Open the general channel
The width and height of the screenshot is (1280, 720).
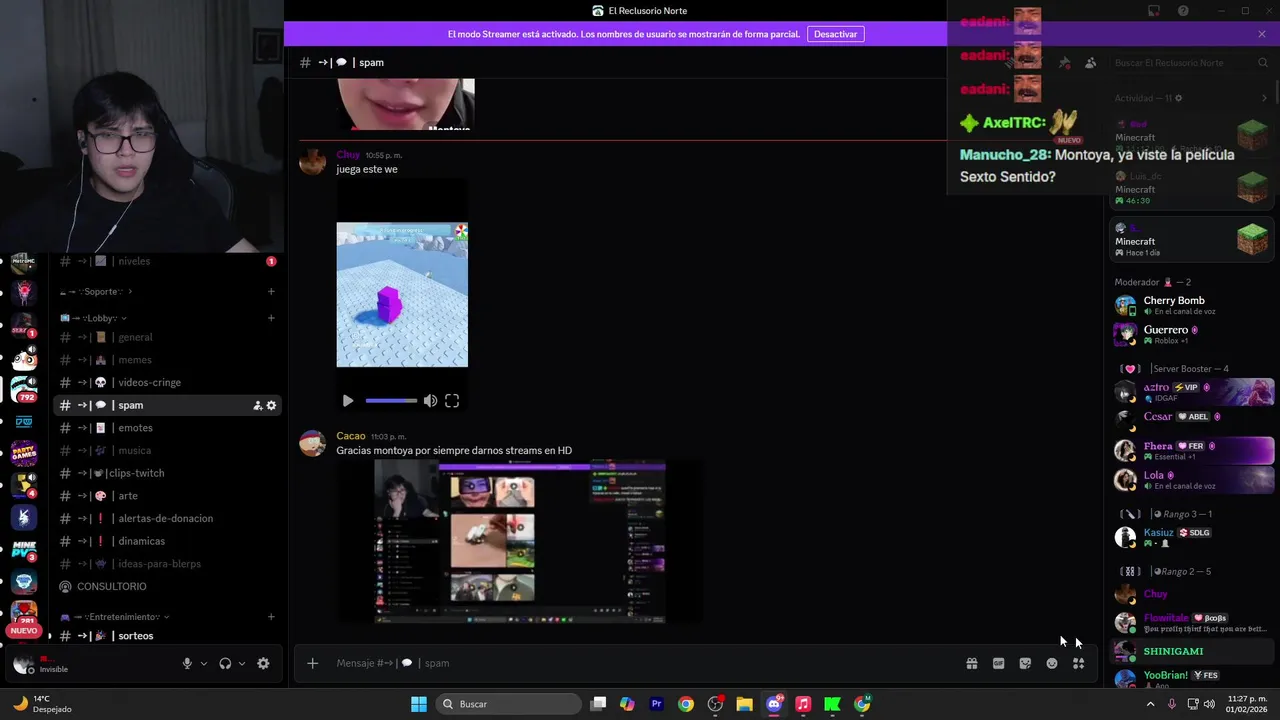click(166, 337)
